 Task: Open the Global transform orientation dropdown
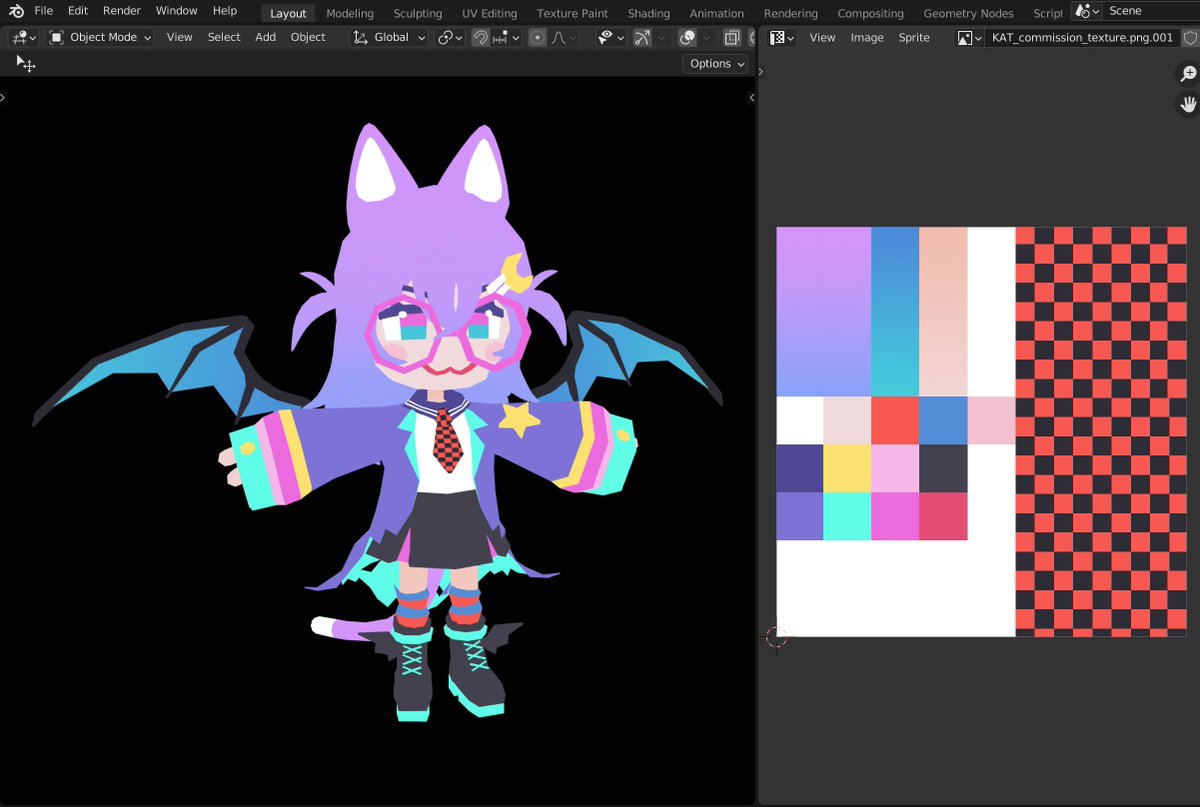[x=389, y=37]
